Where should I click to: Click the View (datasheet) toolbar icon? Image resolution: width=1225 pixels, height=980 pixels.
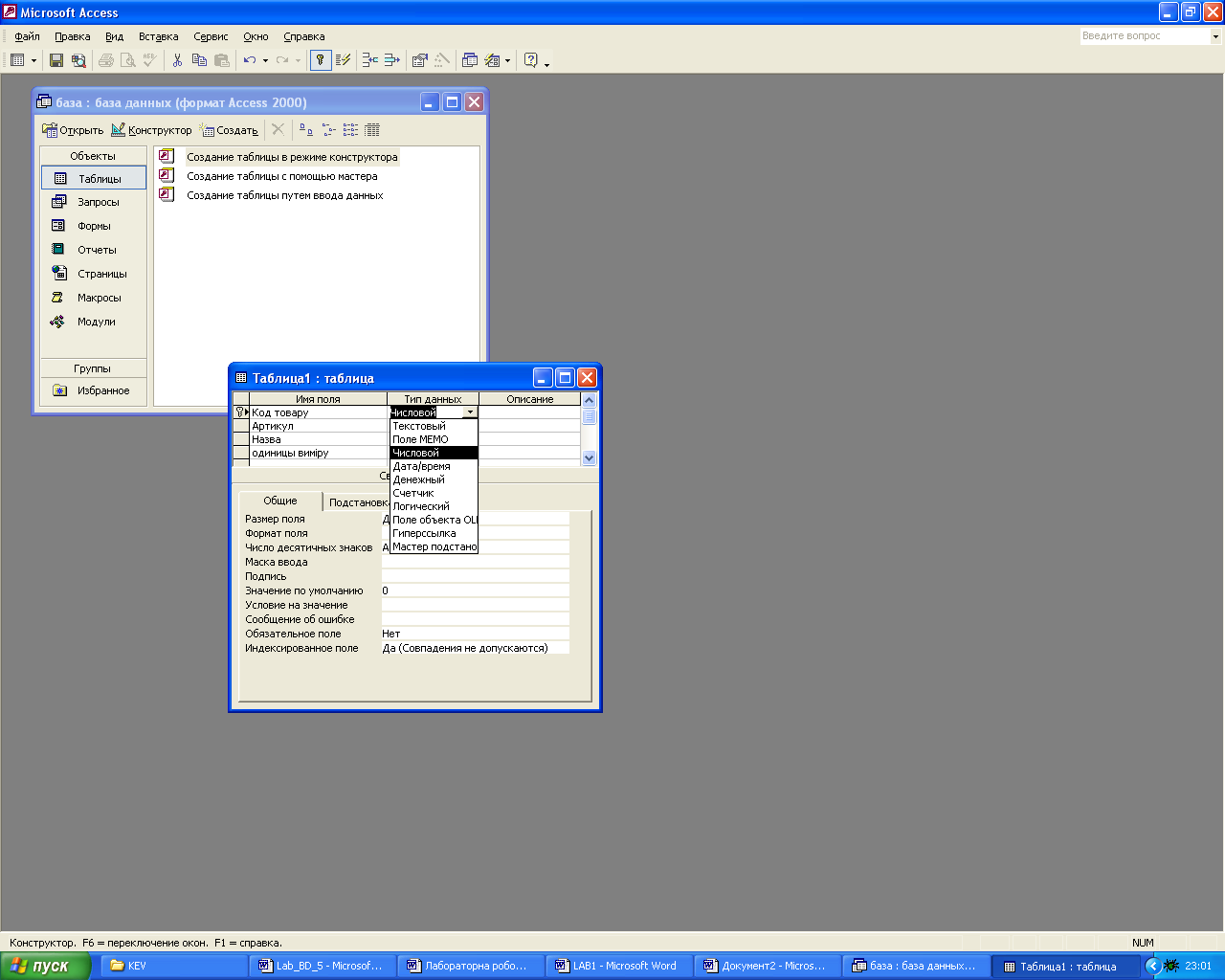click(17, 60)
